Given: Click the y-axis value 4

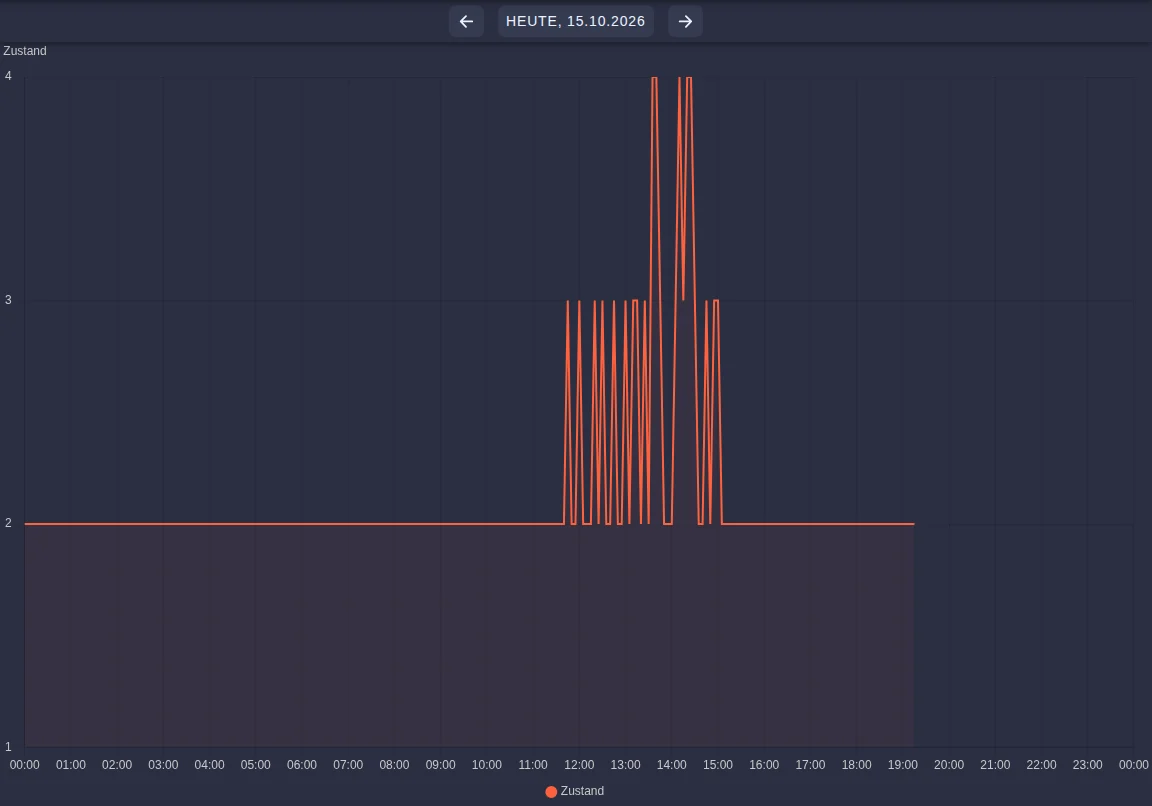Looking at the screenshot, I should 8,76.
